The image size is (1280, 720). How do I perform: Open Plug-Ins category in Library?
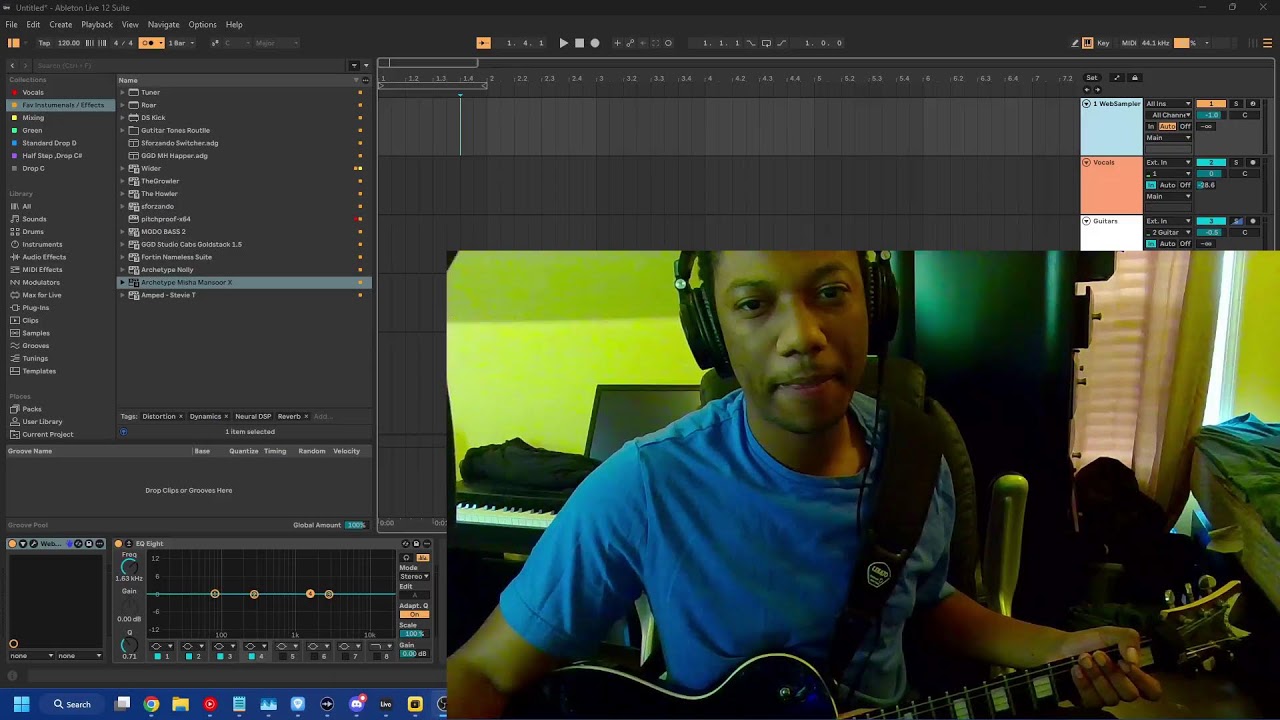35,308
